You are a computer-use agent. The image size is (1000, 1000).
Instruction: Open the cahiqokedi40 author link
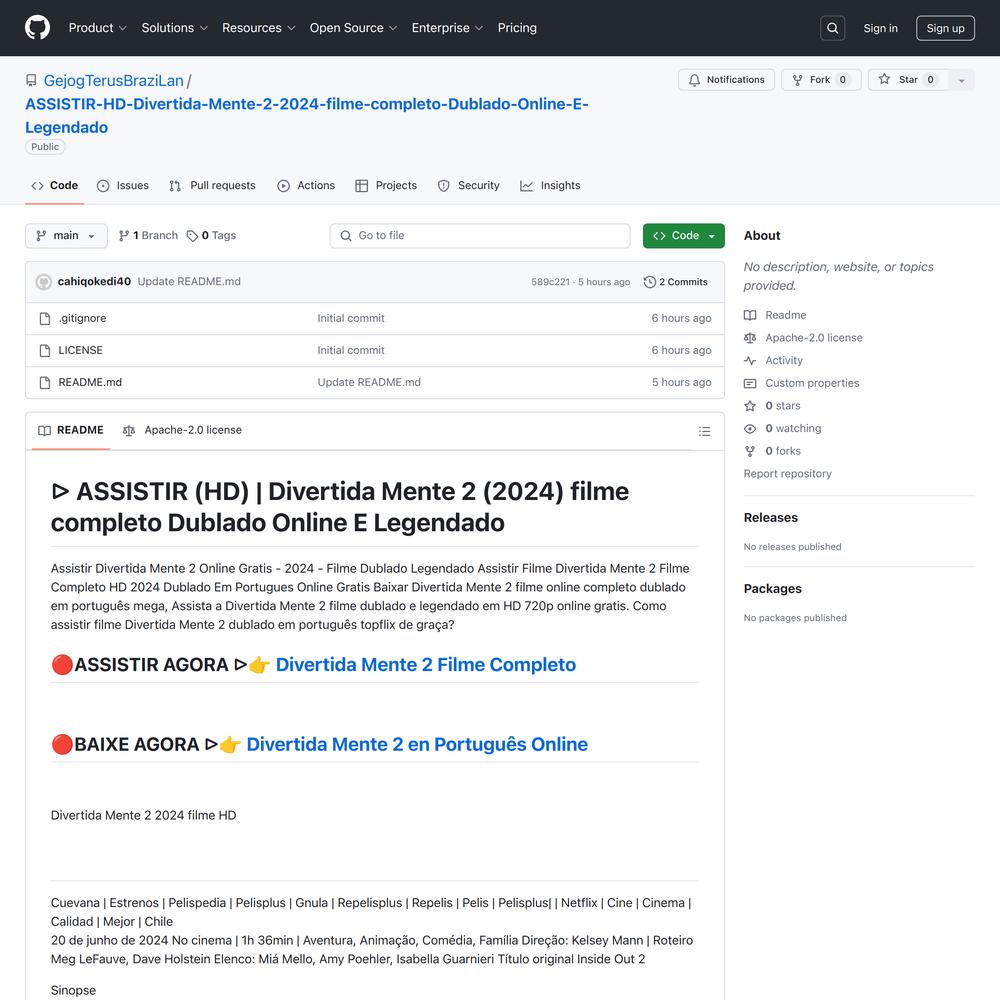pos(94,281)
